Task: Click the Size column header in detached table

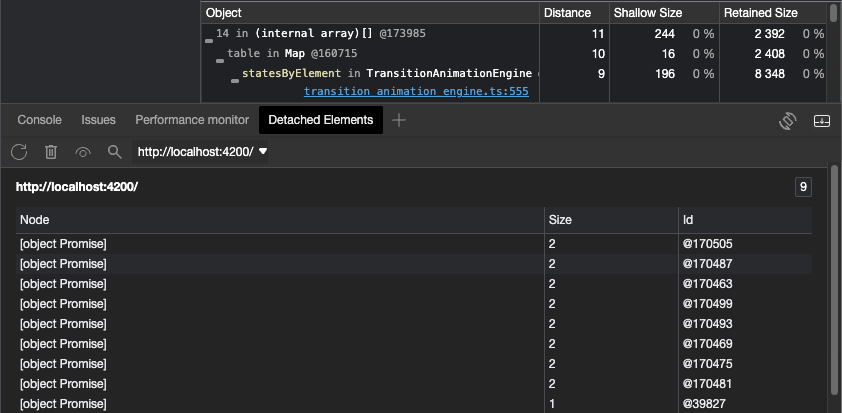Action: pyautogui.click(x=611, y=220)
